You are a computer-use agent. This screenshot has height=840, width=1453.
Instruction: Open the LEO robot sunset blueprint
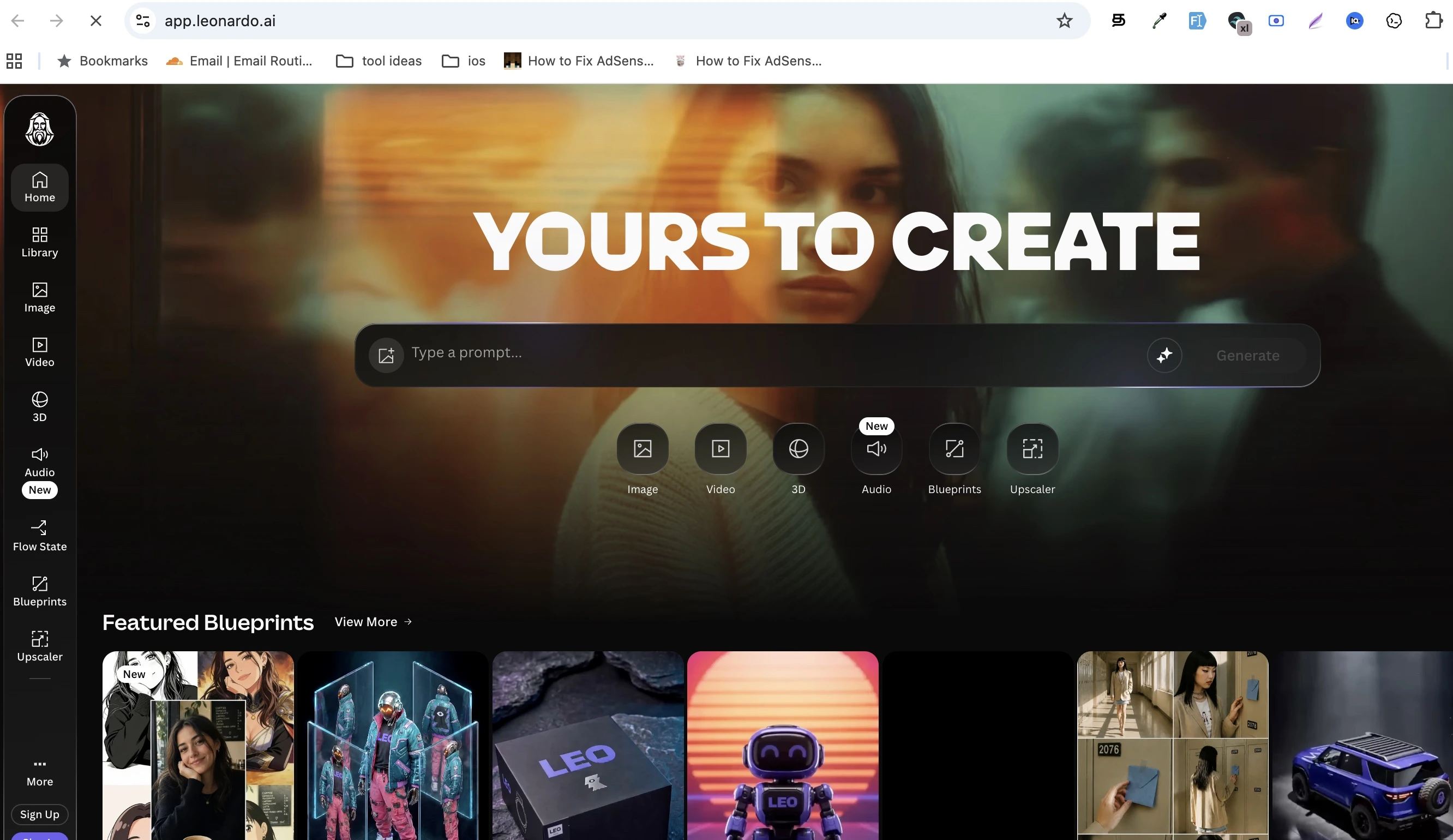pos(783,746)
